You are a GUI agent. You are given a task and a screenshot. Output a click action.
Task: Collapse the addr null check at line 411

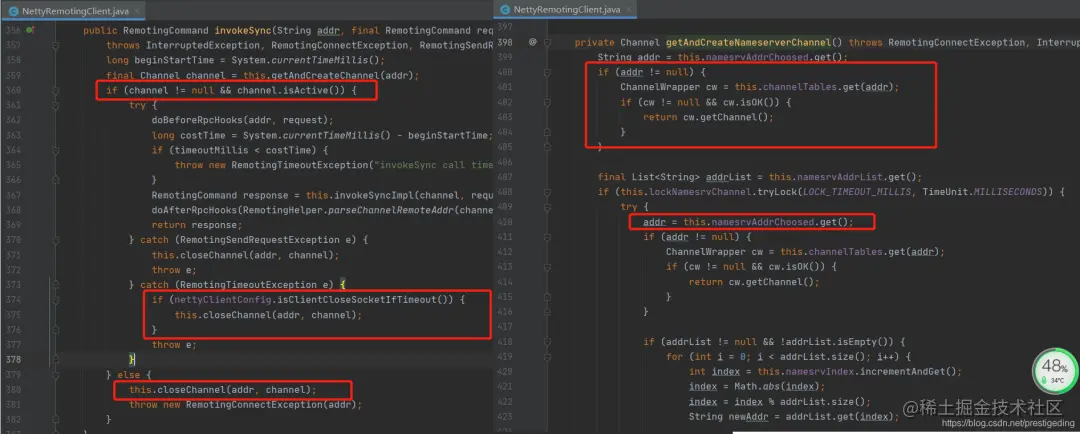548,236
